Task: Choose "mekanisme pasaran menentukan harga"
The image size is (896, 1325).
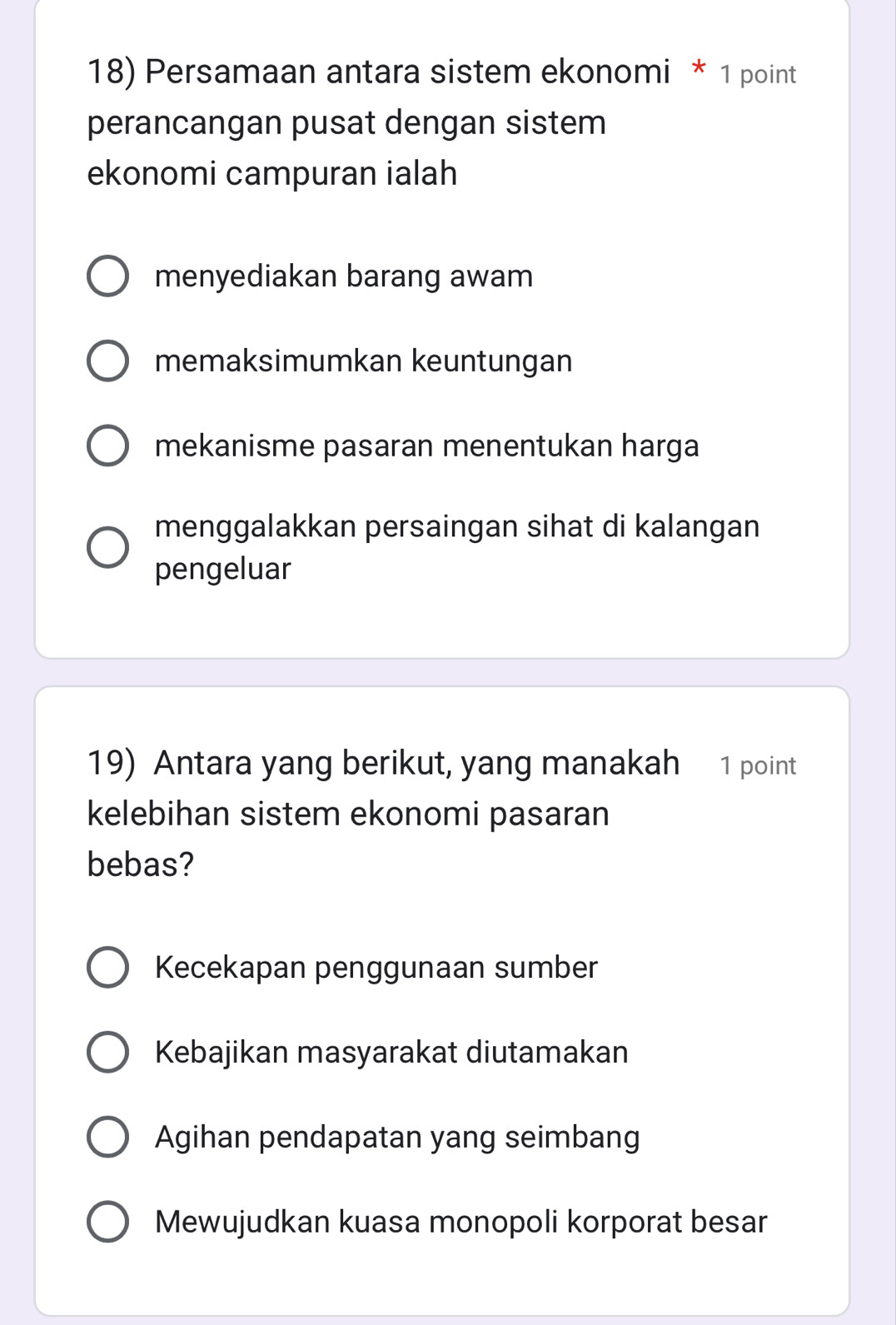Action: tap(426, 446)
